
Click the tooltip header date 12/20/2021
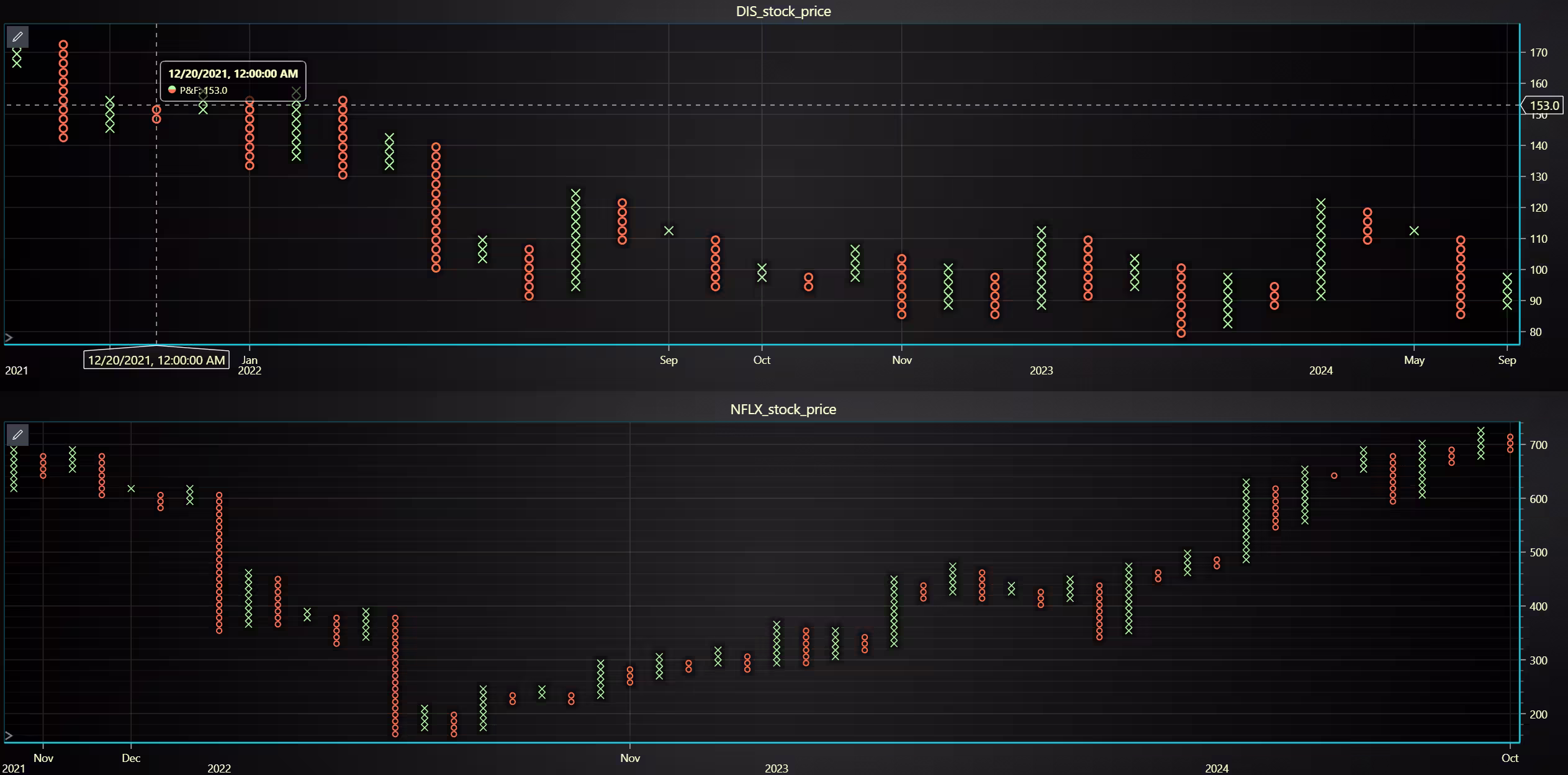(x=233, y=73)
